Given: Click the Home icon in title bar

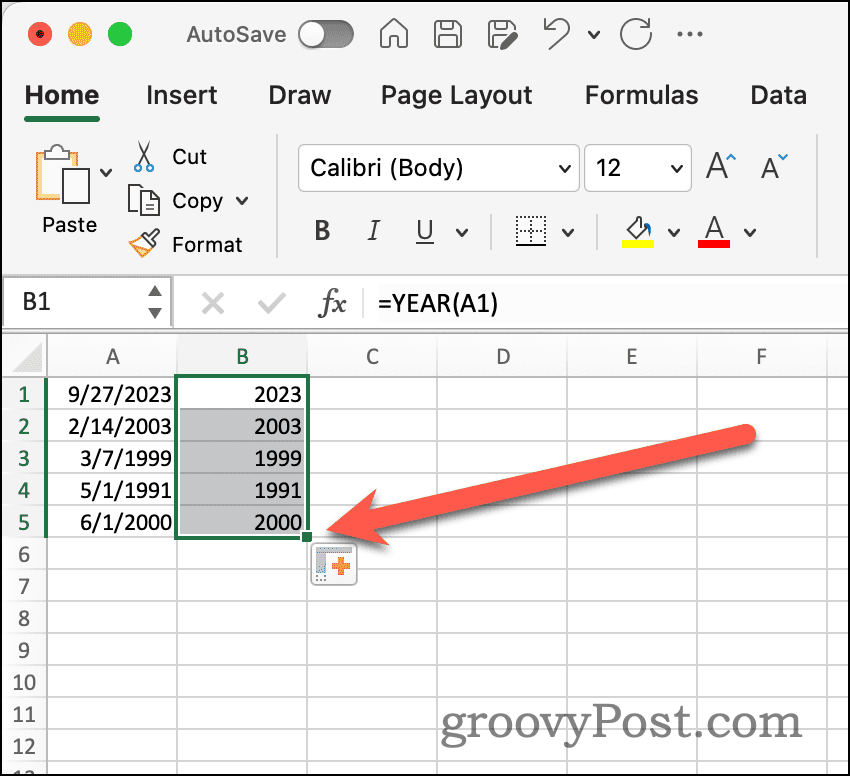Looking at the screenshot, I should pos(394,34).
